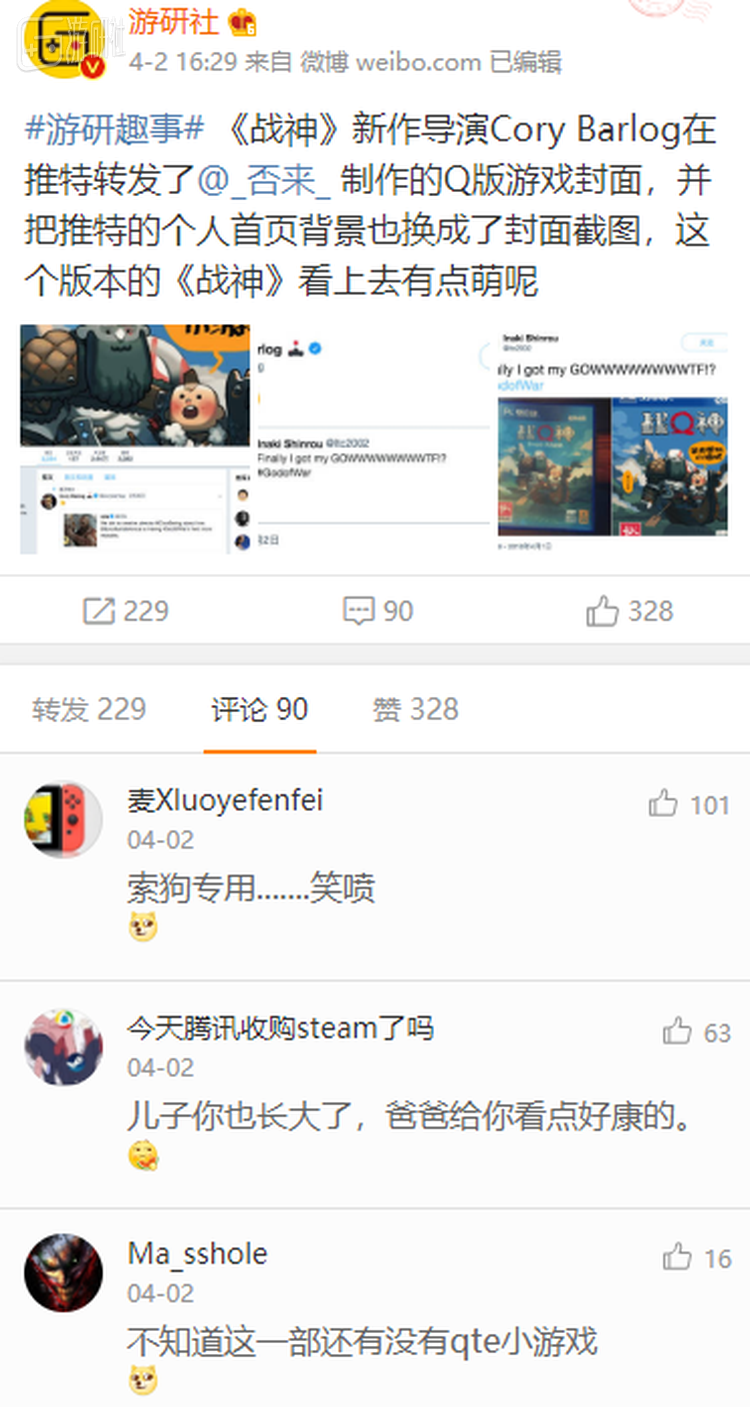Select the 评论 90 tab
The height and width of the screenshot is (1407, 750).
(x=260, y=709)
